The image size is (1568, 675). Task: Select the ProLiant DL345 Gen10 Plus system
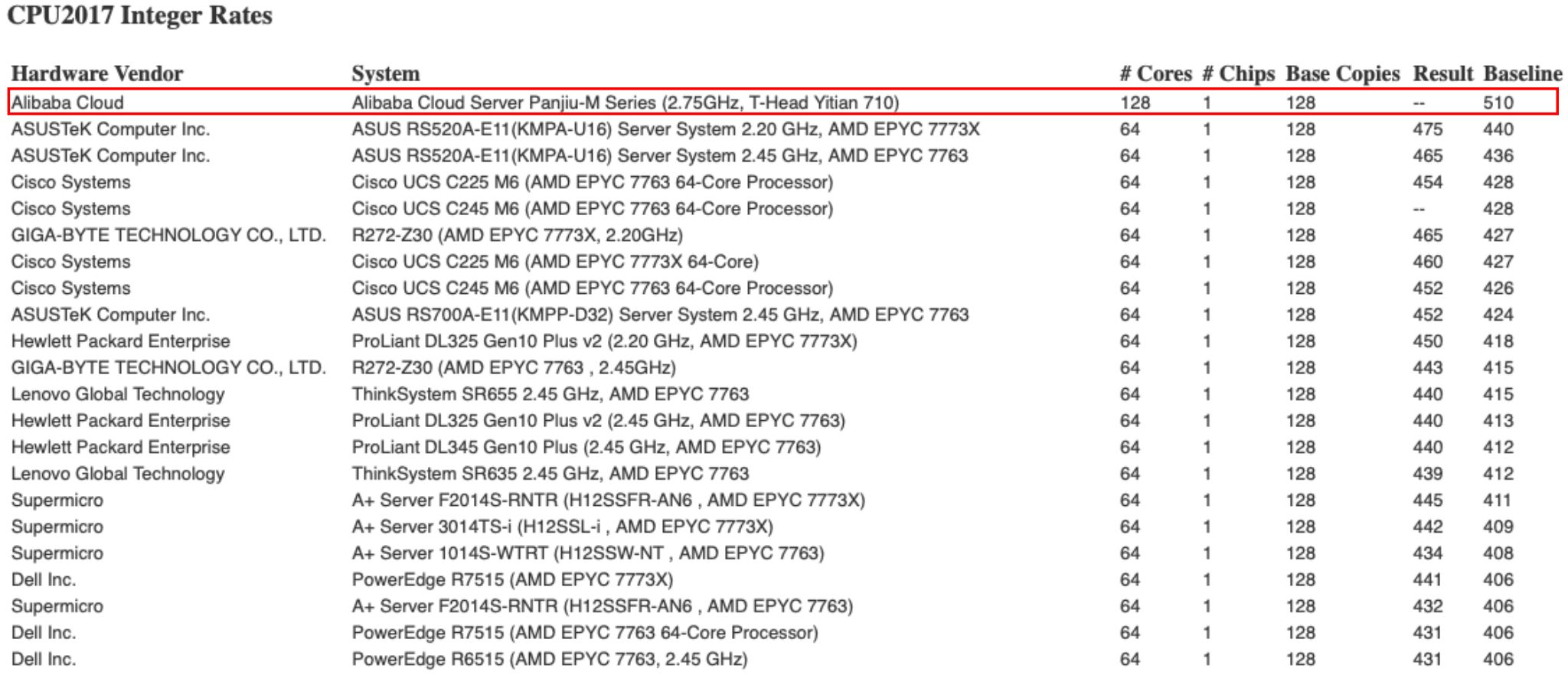[x=586, y=448]
